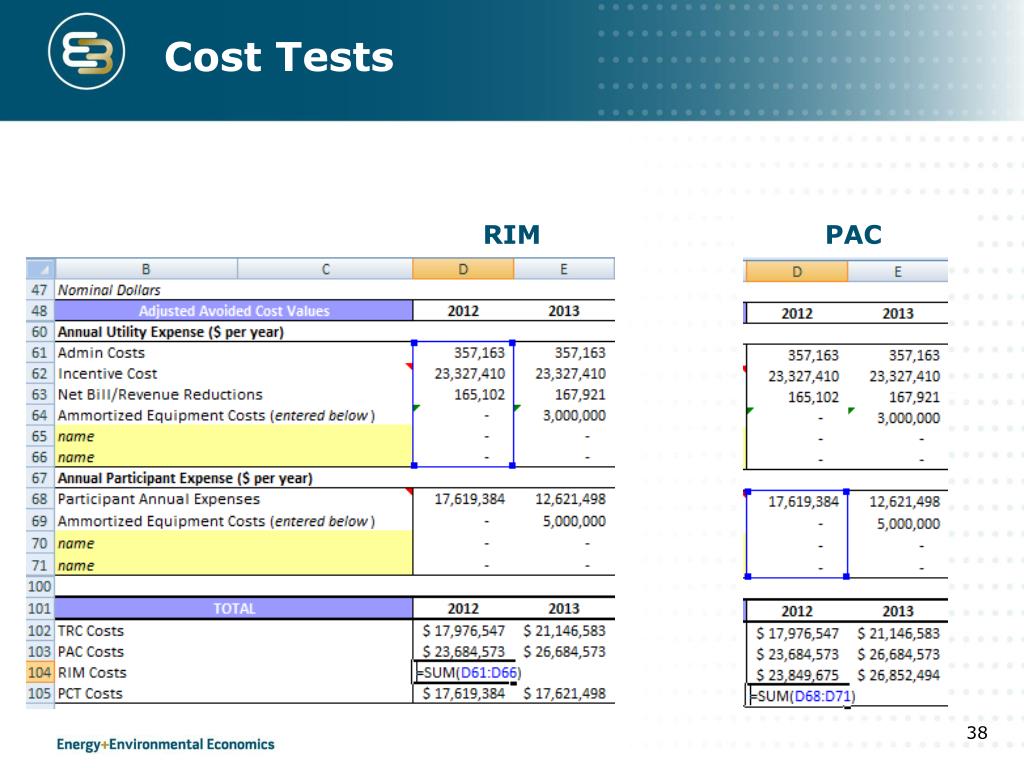The height and width of the screenshot is (768, 1024).
Task: Click the 'PAC' heading above right table
Action: coord(854,234)
